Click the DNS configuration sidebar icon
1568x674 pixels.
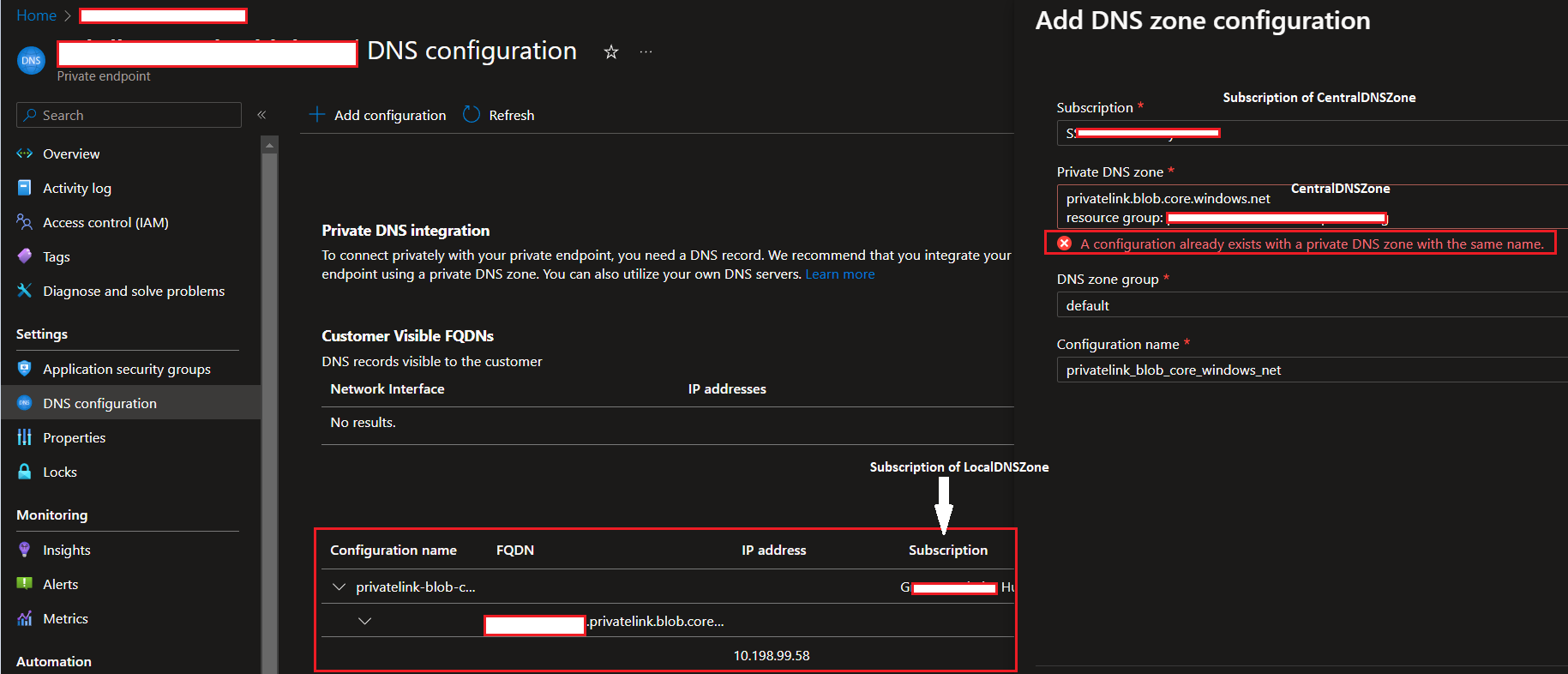click(x=25, y=403)
